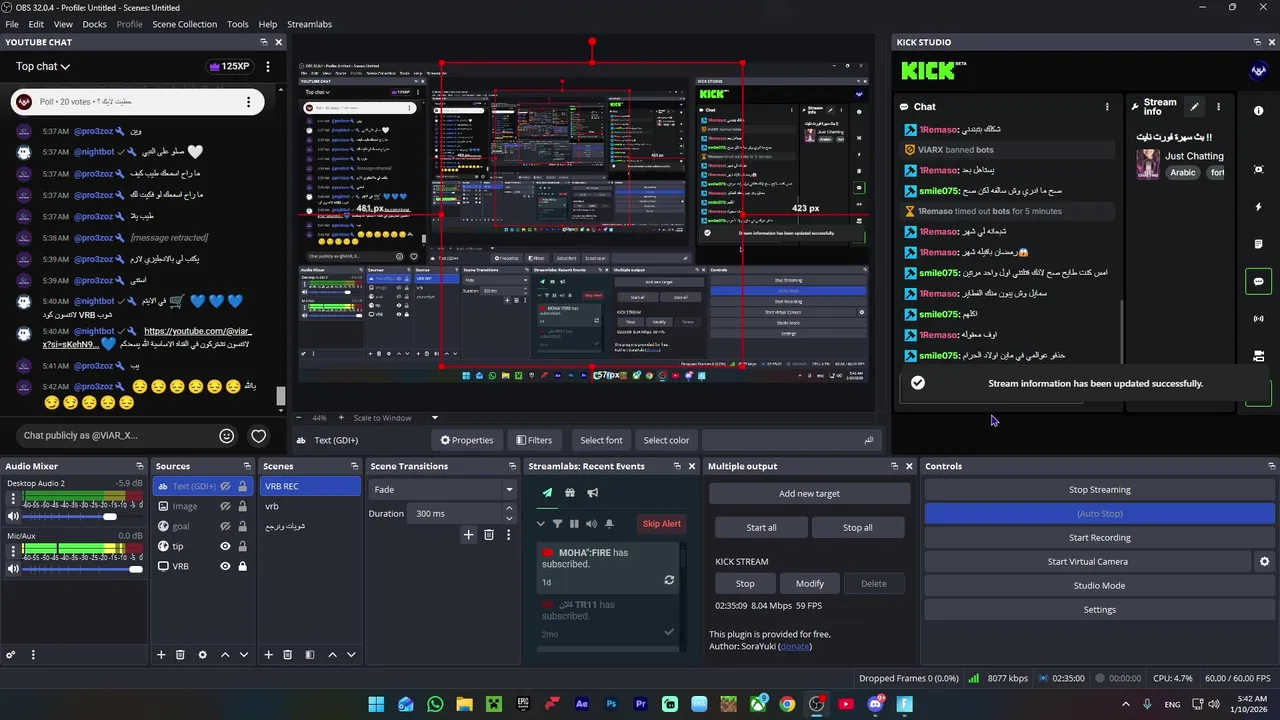Mute the Mic/Aux speaker icon
This screenshot has width=1280, height=720.
[13, 569]
